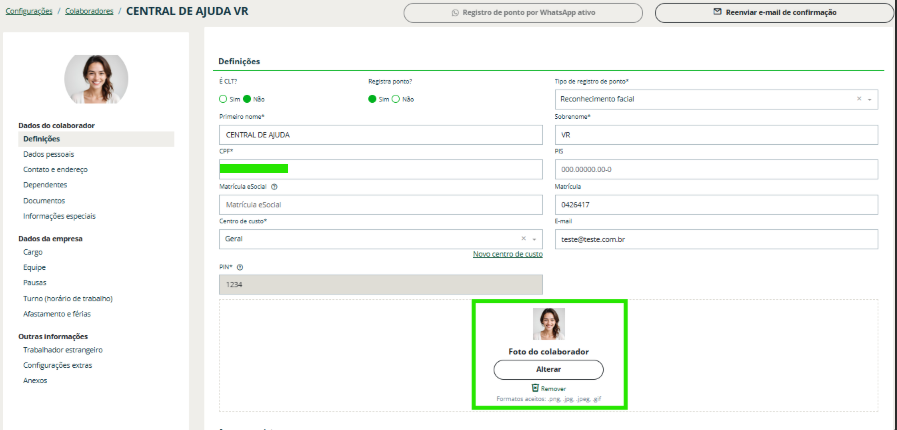Select Sim for É CLT
Viewport: 897px width, 430px height.
[x=223, y=99]
